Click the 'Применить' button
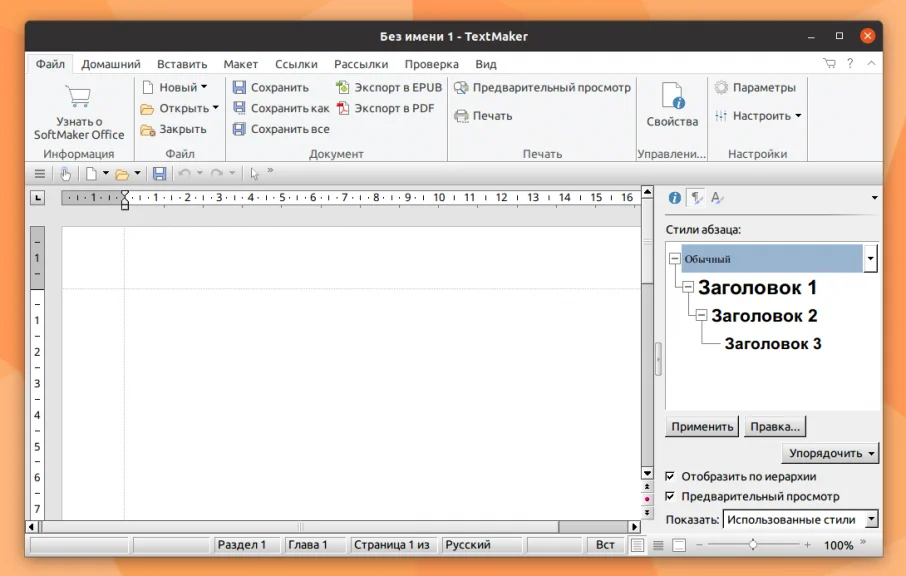This screenshot has height=576, width=906. pos(702,427)
